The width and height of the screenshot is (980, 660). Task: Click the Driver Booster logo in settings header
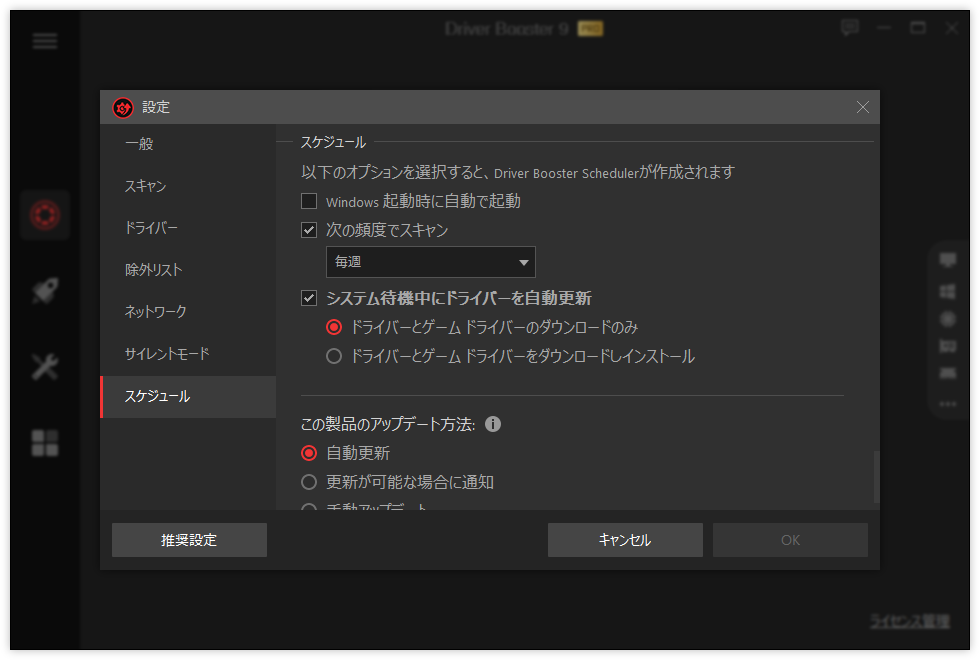tap(123, 108)
